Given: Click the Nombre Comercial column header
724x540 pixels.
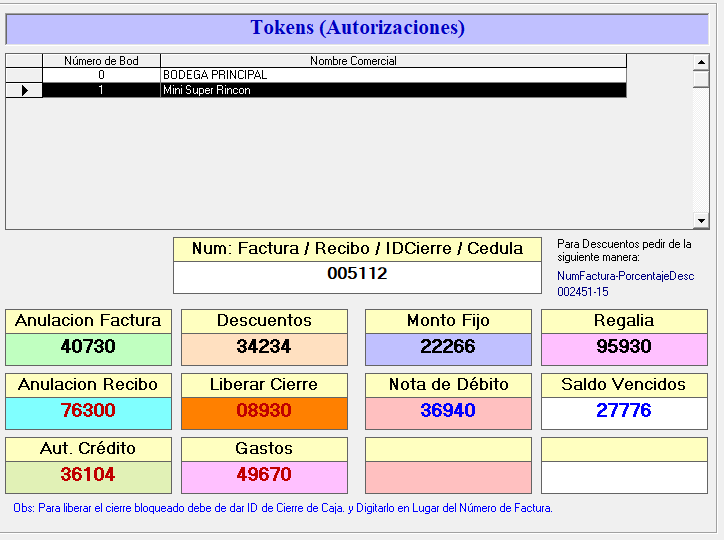Looking at the screenshot, I should point(393,61).
